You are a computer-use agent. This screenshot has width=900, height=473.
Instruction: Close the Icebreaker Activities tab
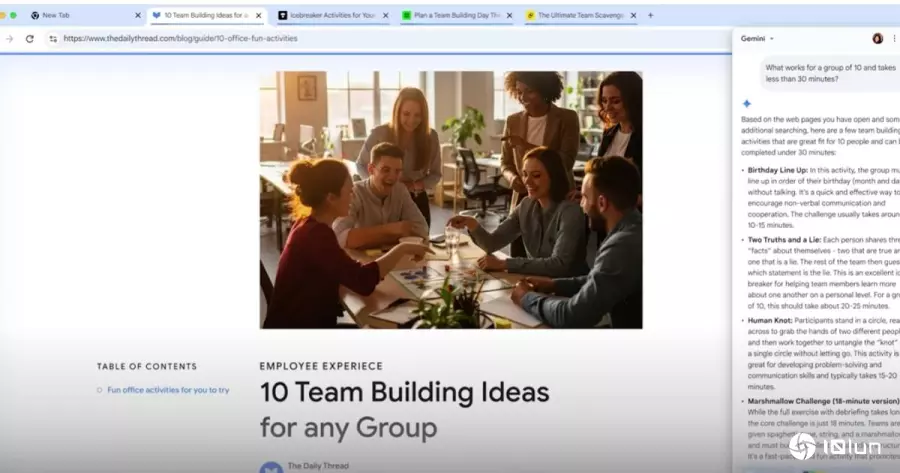(x=385, y=15)
